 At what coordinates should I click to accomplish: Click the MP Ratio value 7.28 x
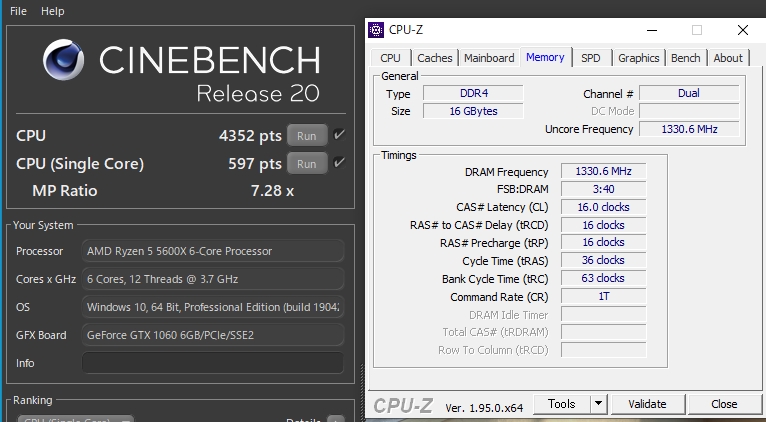pyautogui.click(x=272, y=191)
